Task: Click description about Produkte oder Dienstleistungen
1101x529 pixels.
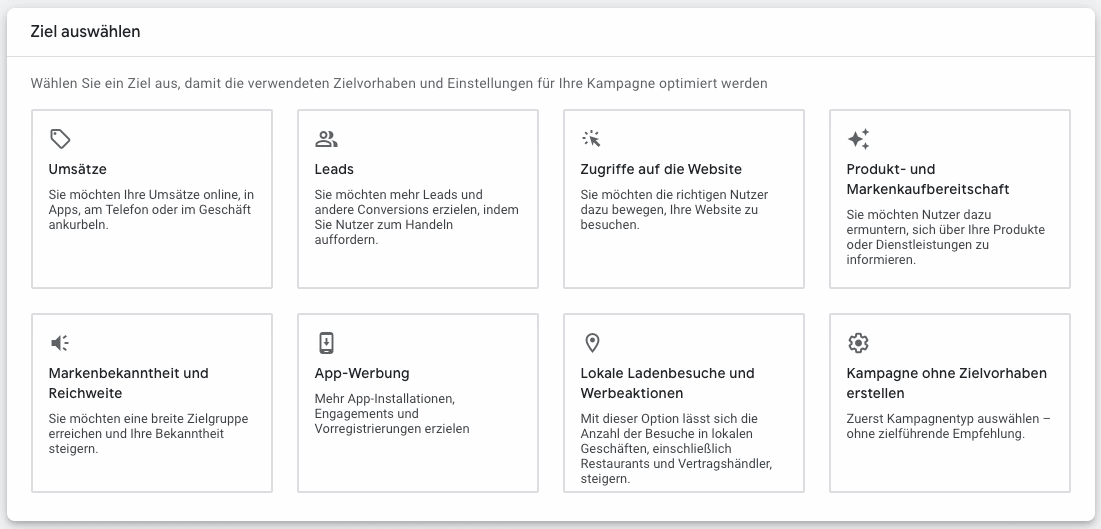Action: (946, 237)
